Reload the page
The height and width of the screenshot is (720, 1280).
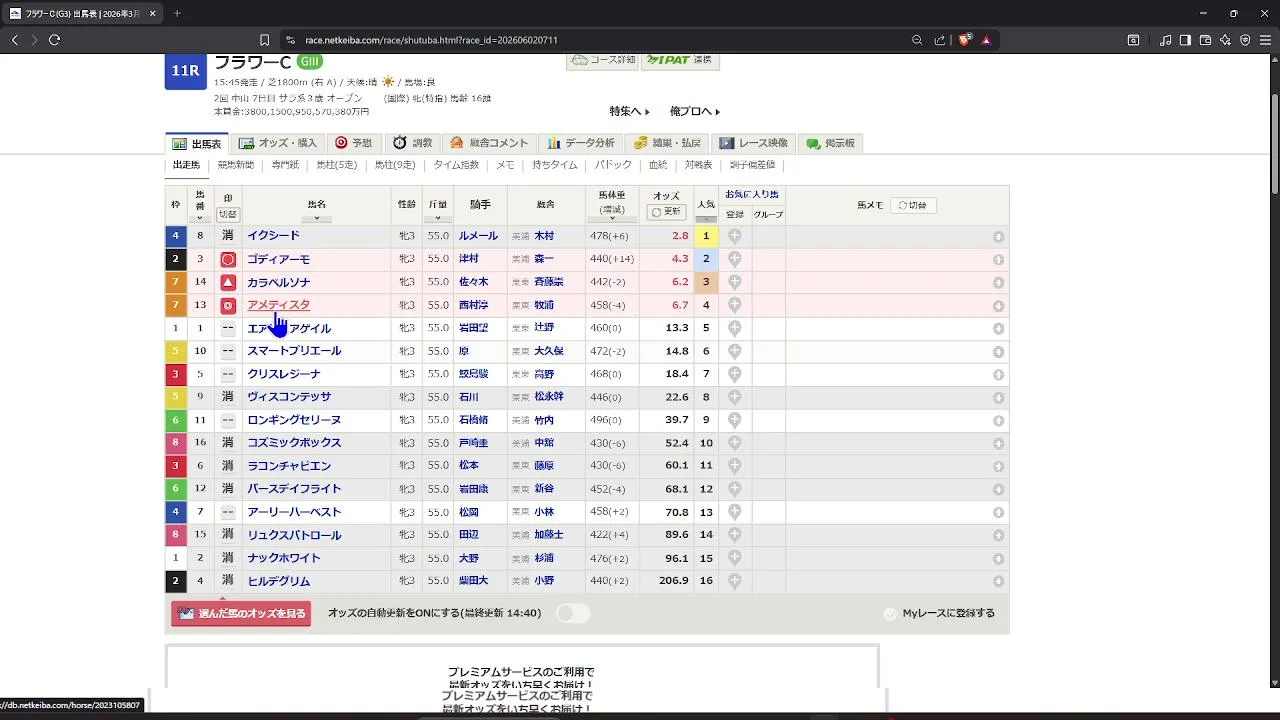point(54,40)
